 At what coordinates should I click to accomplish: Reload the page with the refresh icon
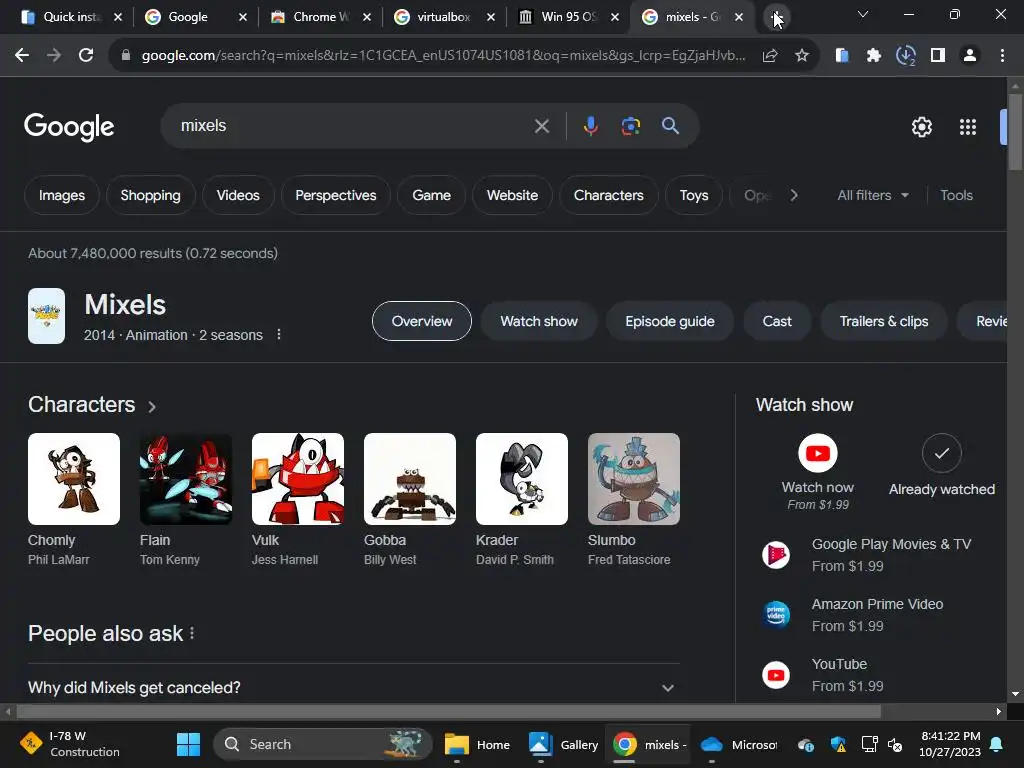pos(86,56)
